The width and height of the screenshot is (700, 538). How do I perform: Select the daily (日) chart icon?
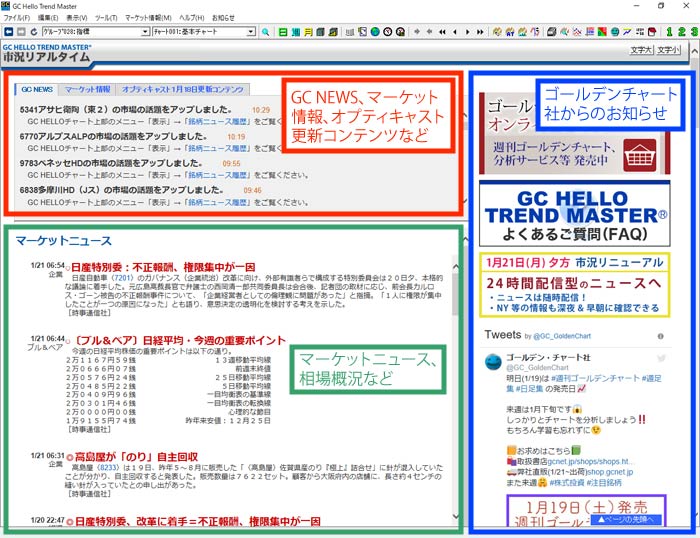click(283, 32)
